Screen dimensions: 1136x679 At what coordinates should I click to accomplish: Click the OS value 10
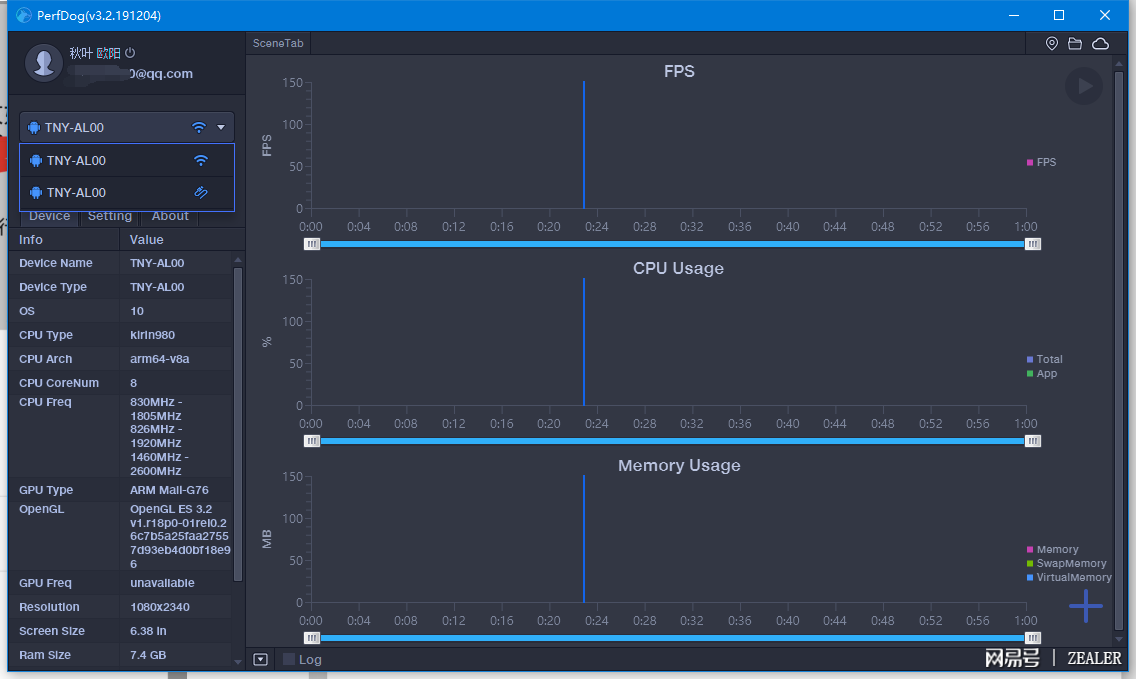[137, 312]
